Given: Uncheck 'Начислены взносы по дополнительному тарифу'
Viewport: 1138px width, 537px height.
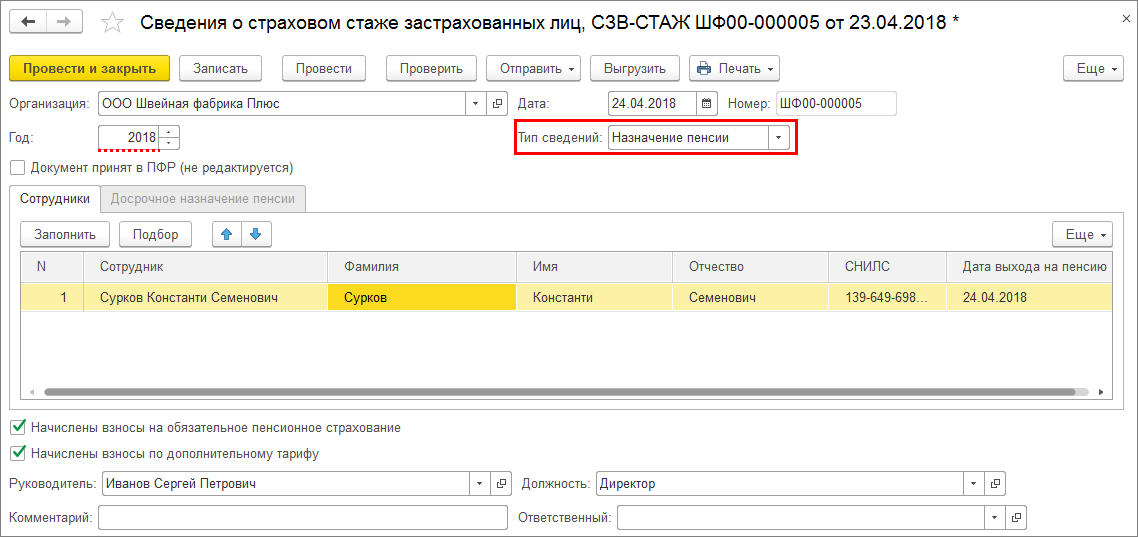Looking at the screenshot, I should pos(18,454).
